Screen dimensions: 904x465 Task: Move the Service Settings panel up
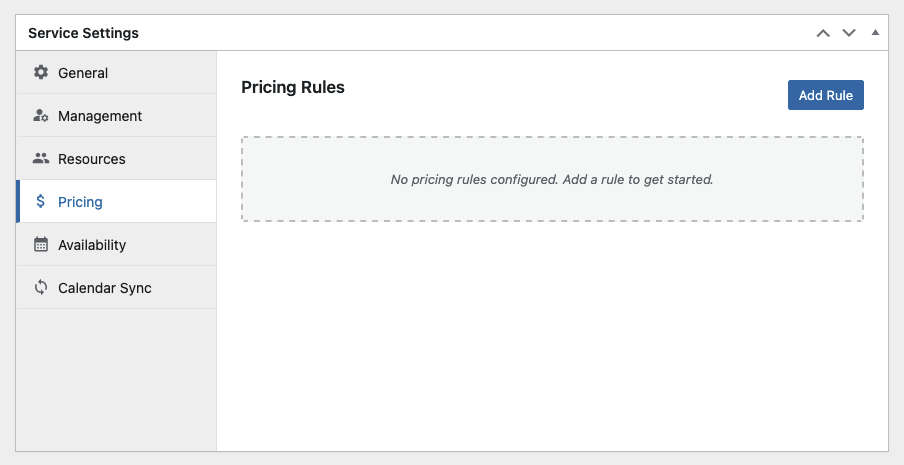click(823, 33)
